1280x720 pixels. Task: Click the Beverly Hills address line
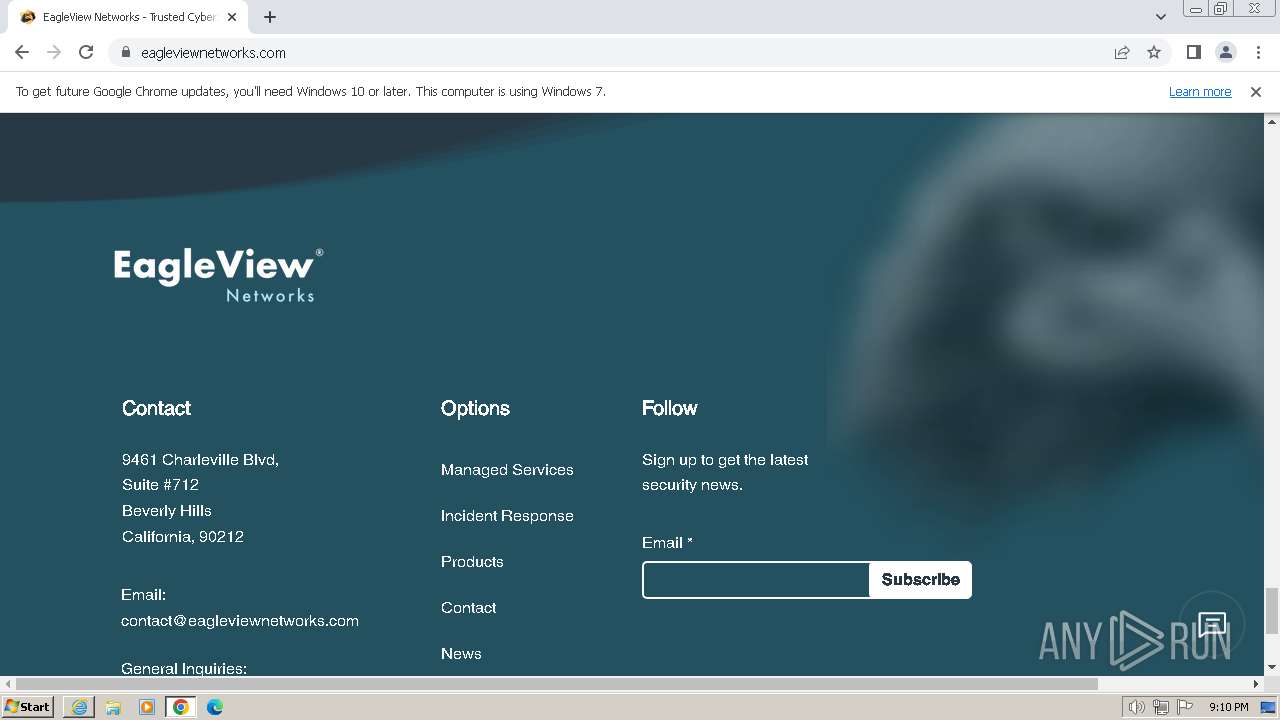click(167, 511)
